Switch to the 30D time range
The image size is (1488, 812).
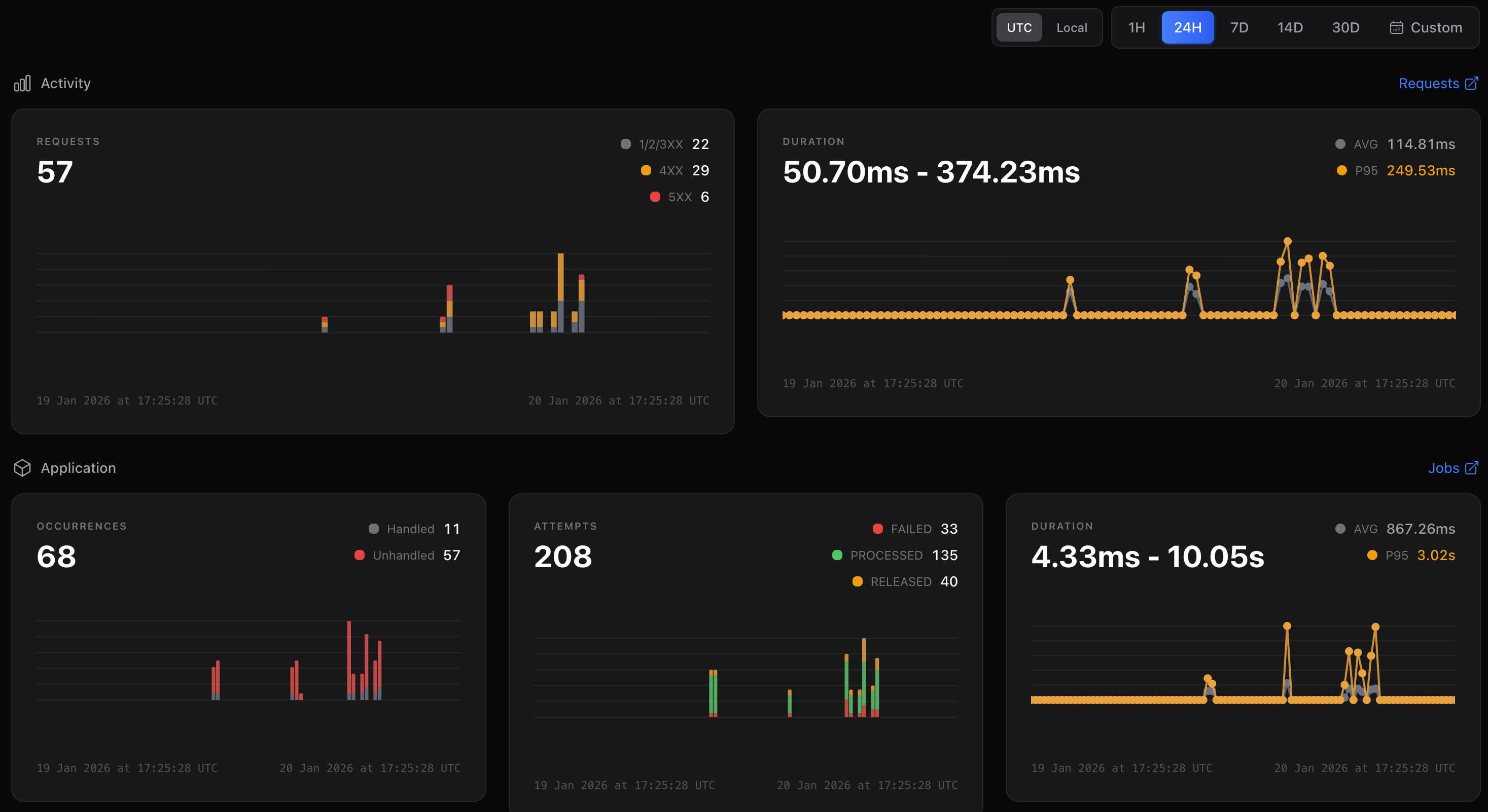pyautogui.click(x=1346, y=27)
